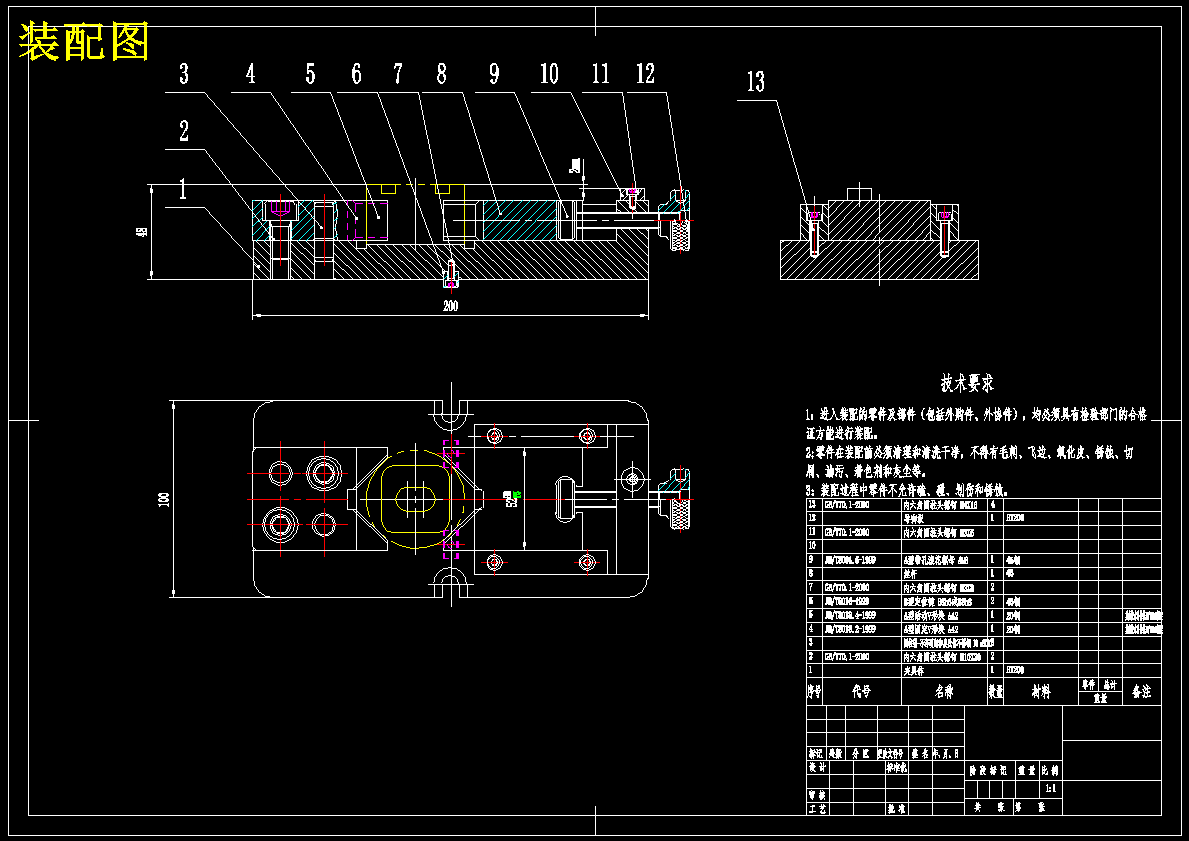Click the 审核 label in title block
Image resolution: width=1189 pixels, height=841 pixels.
point(817,795)
